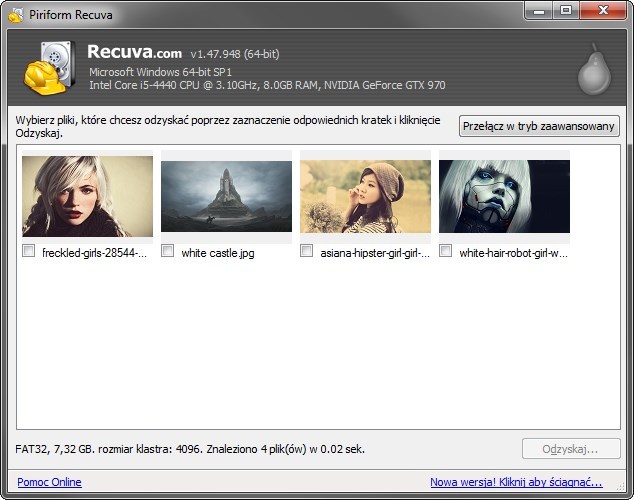Check the freckled-girls-28544 file checkbox
Image resolution: width=634 pixels, height=500 pixels.
point(28,251)
